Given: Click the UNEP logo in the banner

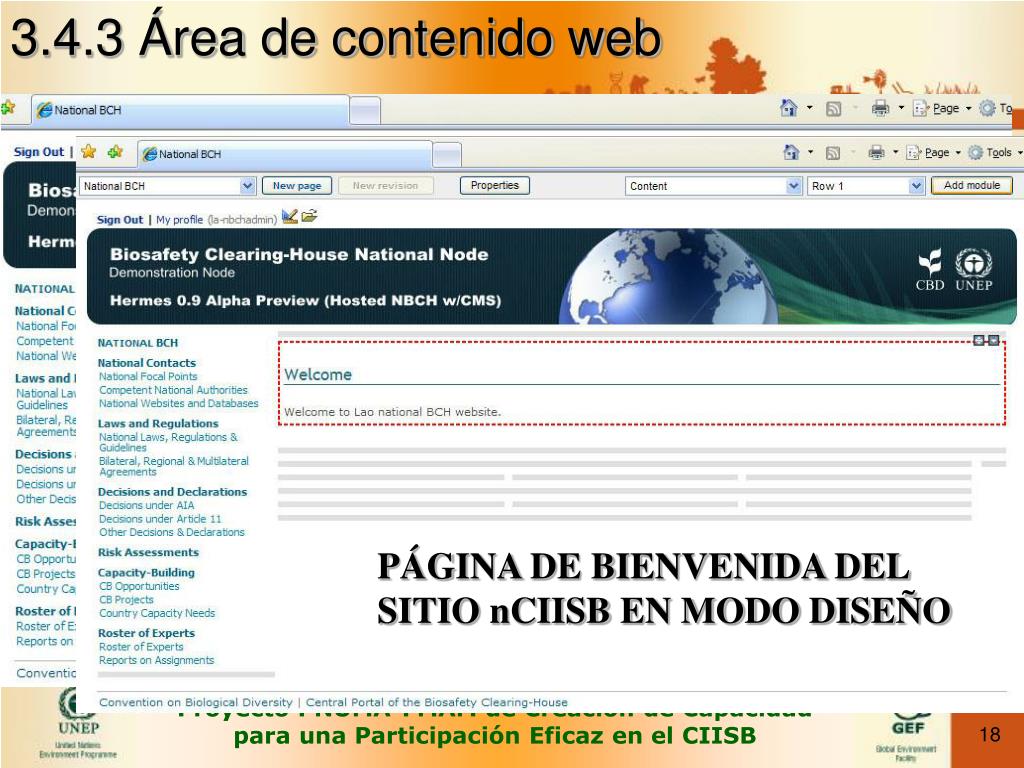Looking at the screenshot, I should [x=974, y=269].
